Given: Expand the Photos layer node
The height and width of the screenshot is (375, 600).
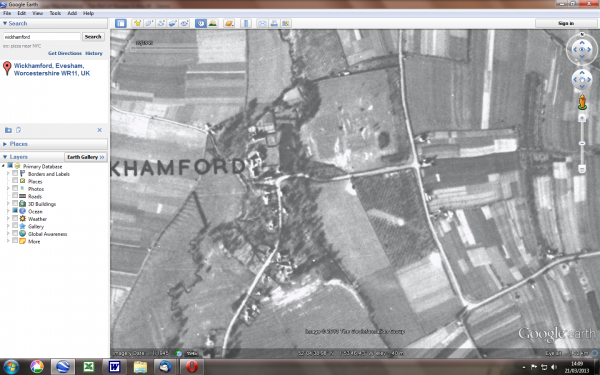Looking at the screenshot, I should (8, 188).
